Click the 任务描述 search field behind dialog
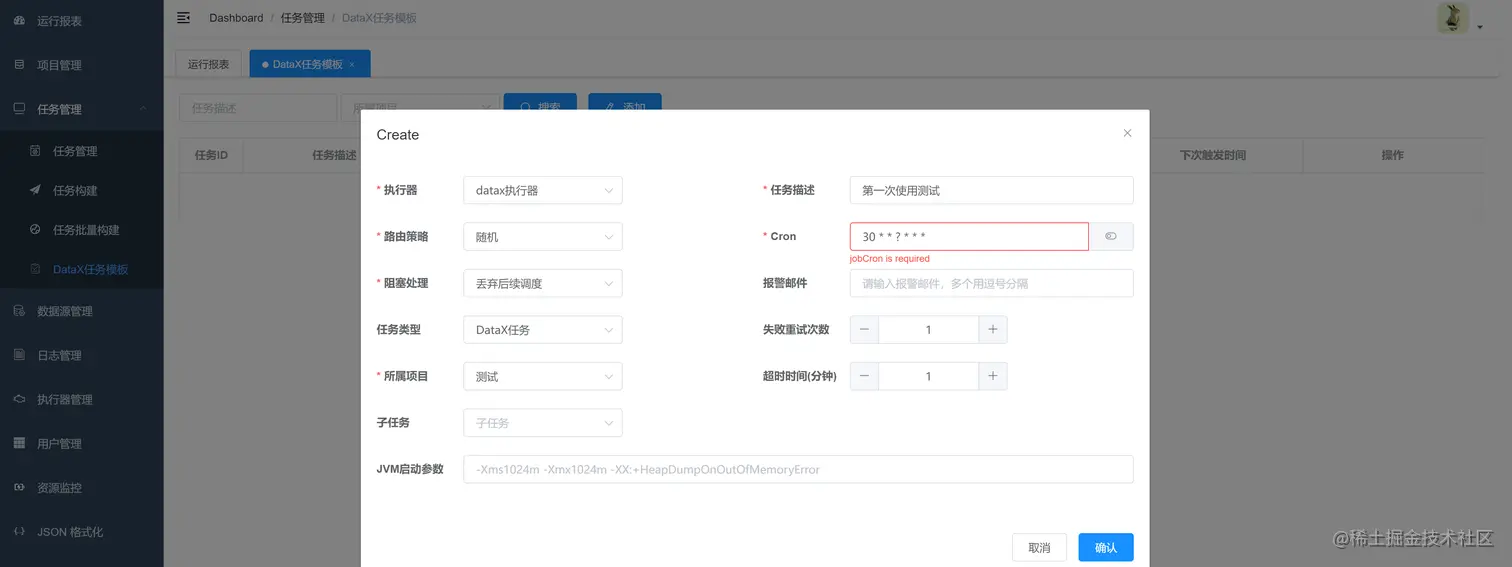The height and width of the screenshot is (567, 1512). click(x=258, y=107)
